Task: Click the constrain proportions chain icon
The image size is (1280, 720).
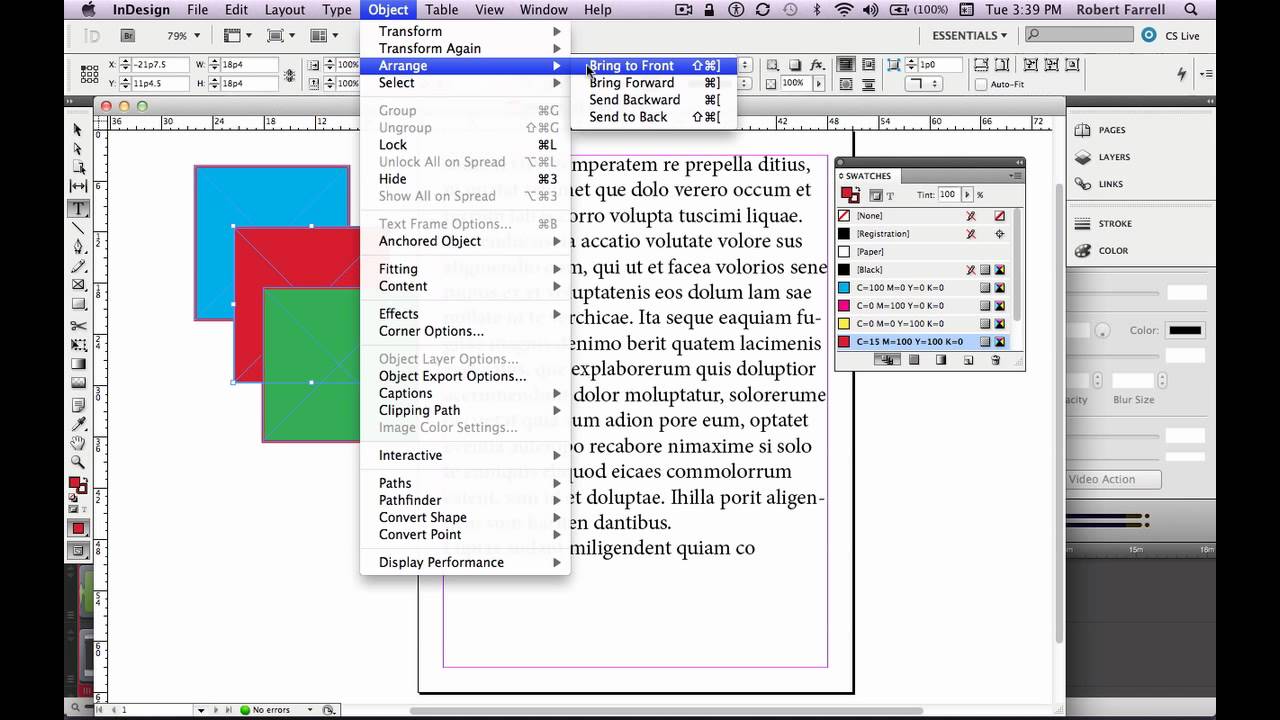Action: (290, 75)
